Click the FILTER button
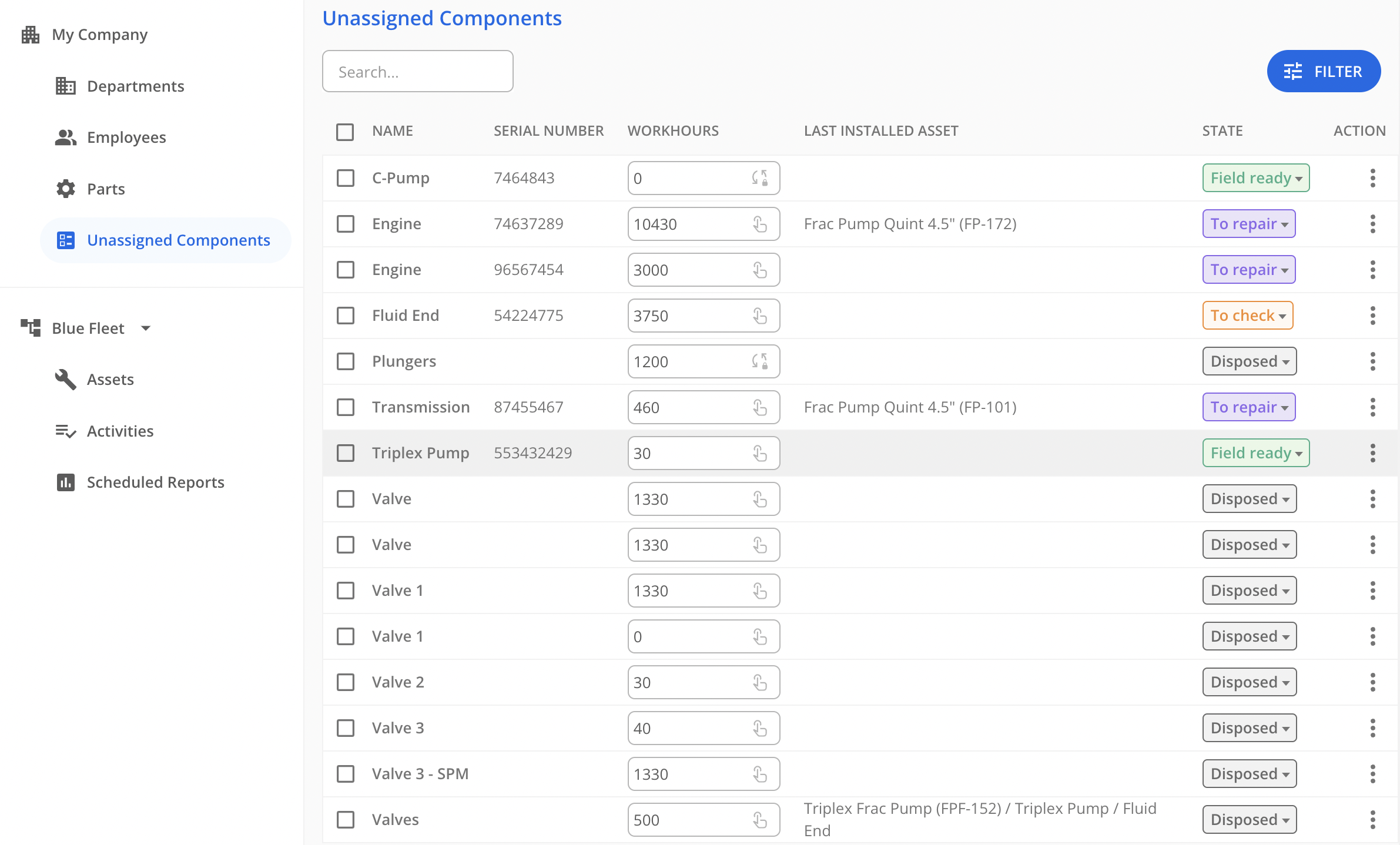1400x845 pixels. tap(1323, 72)
